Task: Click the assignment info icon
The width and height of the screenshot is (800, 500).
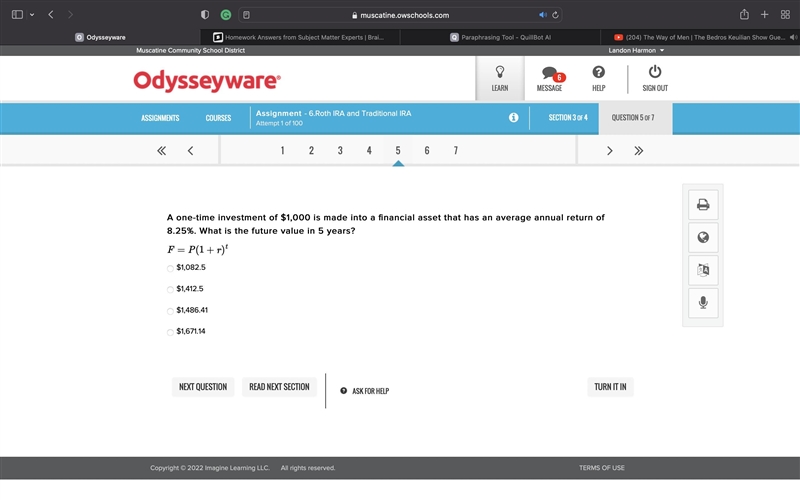Action: 514,118
